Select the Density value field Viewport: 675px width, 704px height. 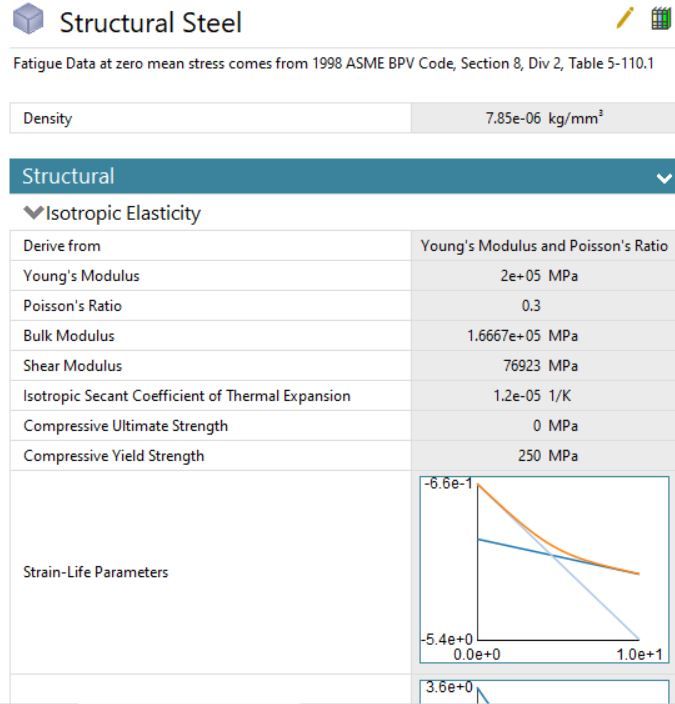coord(543,119)
